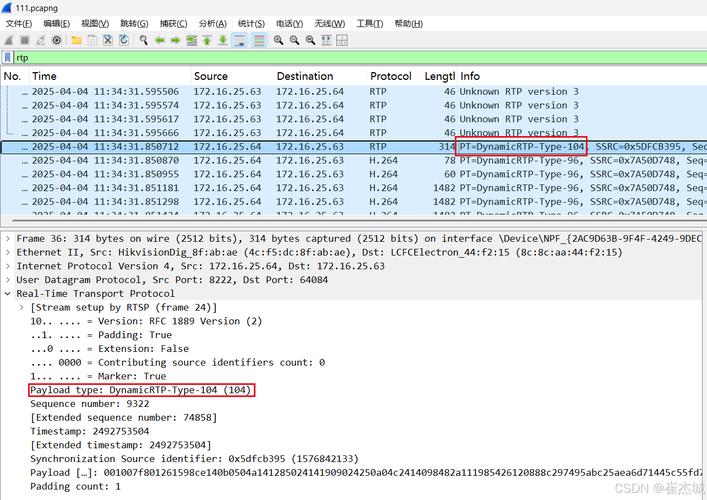Sort by the Source column header
The width and height of the screenshot is (707, 500).
pyautogui.click(x=233, y=76)
